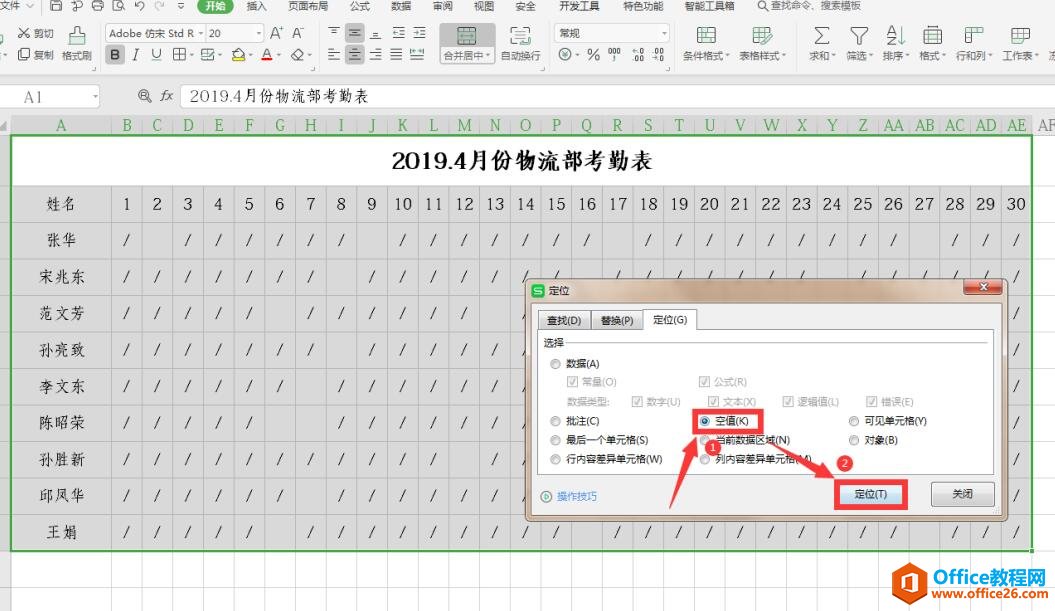This screenshot has width=1055, height=611.
Task: Toggle the 公式(R) checkbox
Action: (x=704, y=382)
